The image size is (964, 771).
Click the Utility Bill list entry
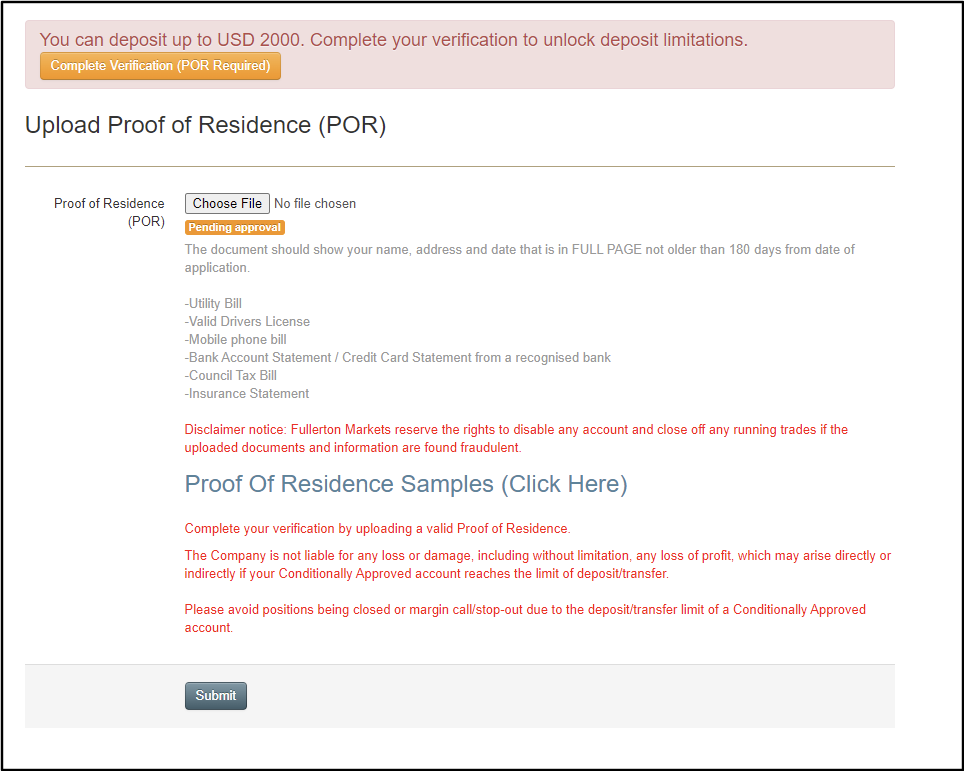[213, 304]
